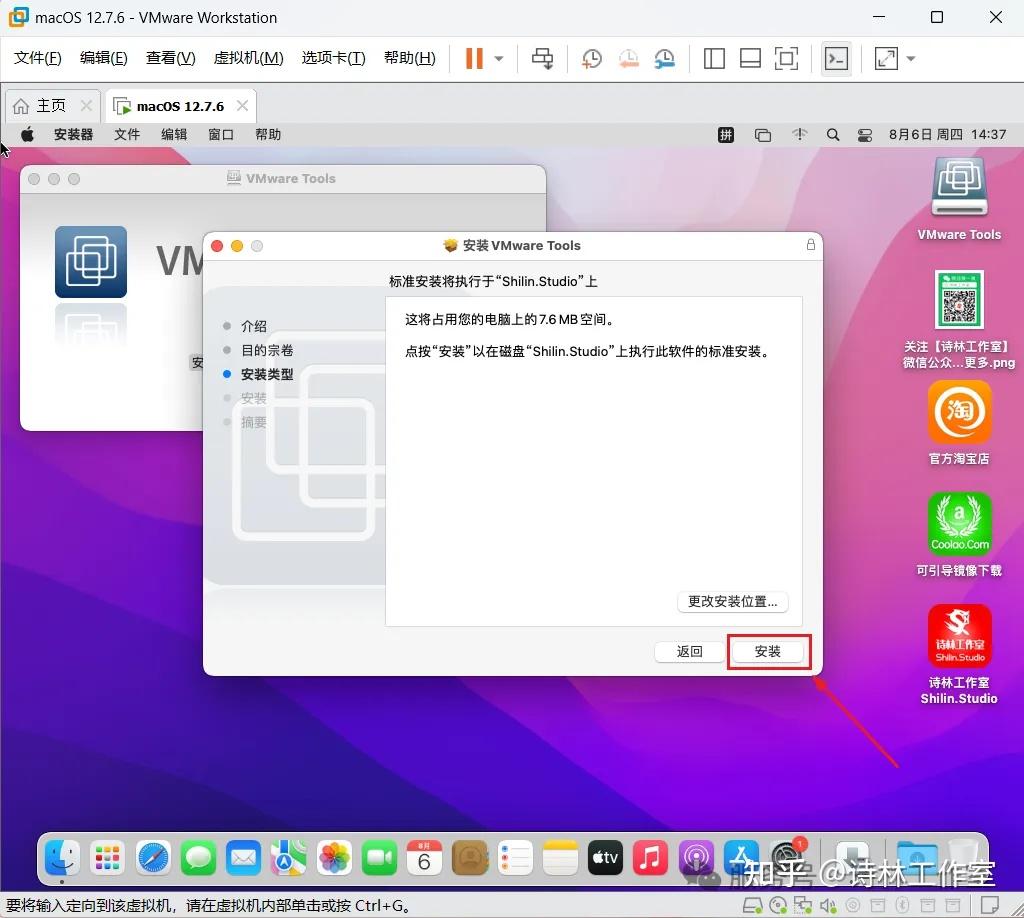This screenshot has height=918, width=1024.
Task: Pause the virtual machine with the orange pause icon
Action: [x=474, y=58]
